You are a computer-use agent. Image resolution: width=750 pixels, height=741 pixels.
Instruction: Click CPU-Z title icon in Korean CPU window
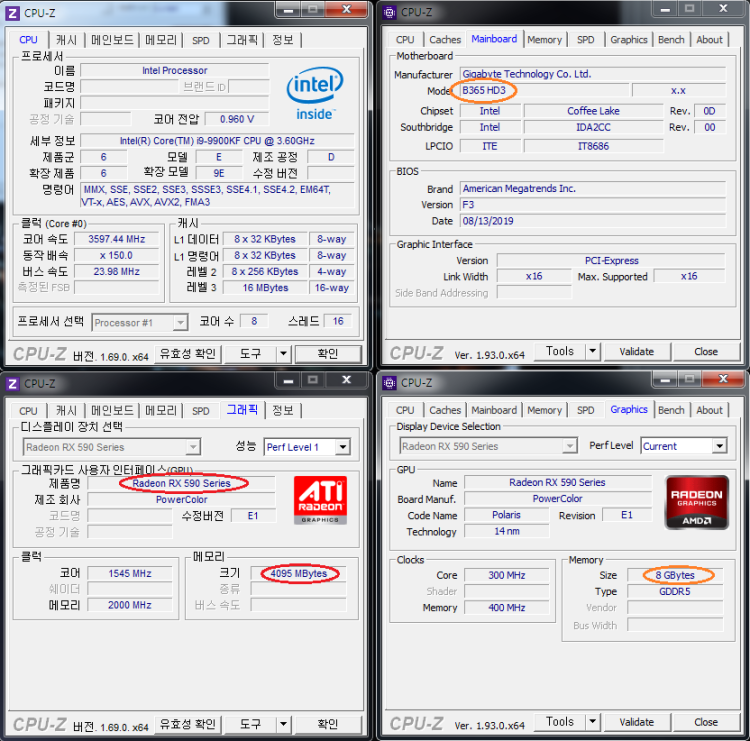(13, 13)
